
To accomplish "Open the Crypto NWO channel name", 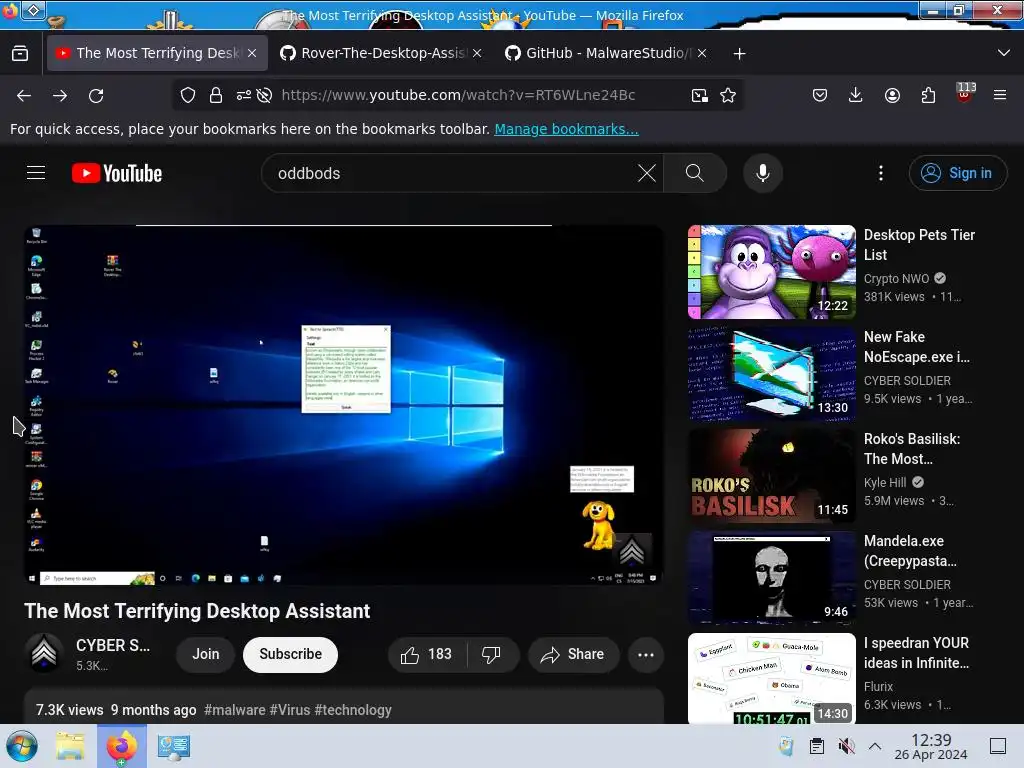I will [x=896, y=279].
